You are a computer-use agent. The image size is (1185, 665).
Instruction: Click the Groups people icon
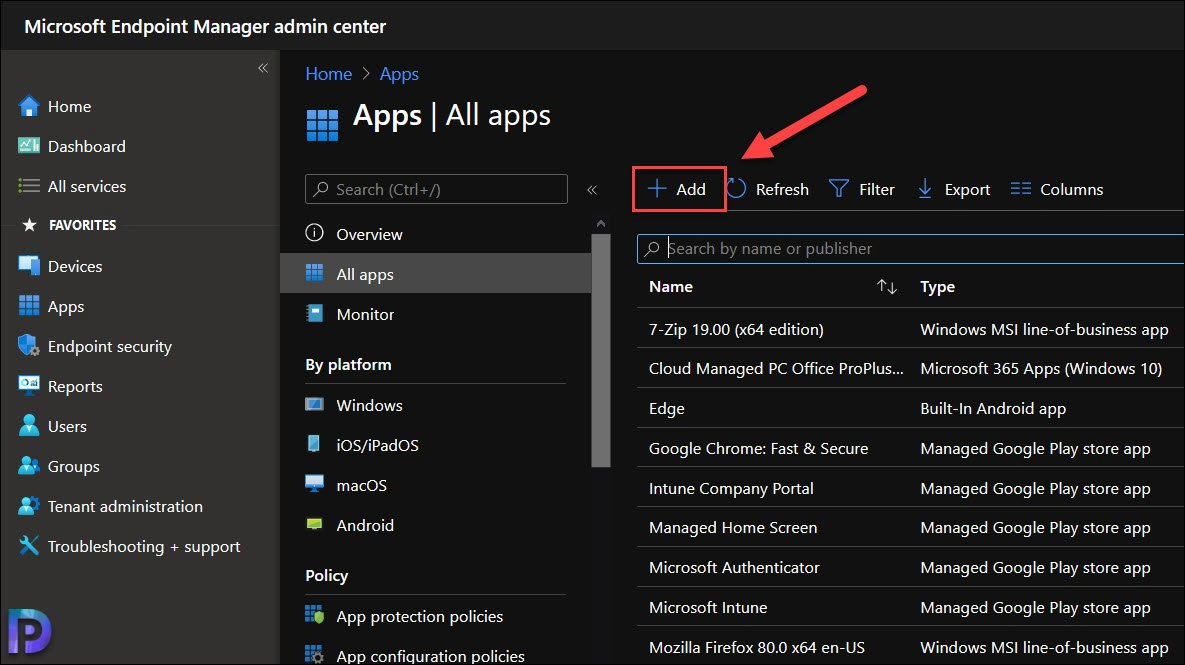coord(29,466)
